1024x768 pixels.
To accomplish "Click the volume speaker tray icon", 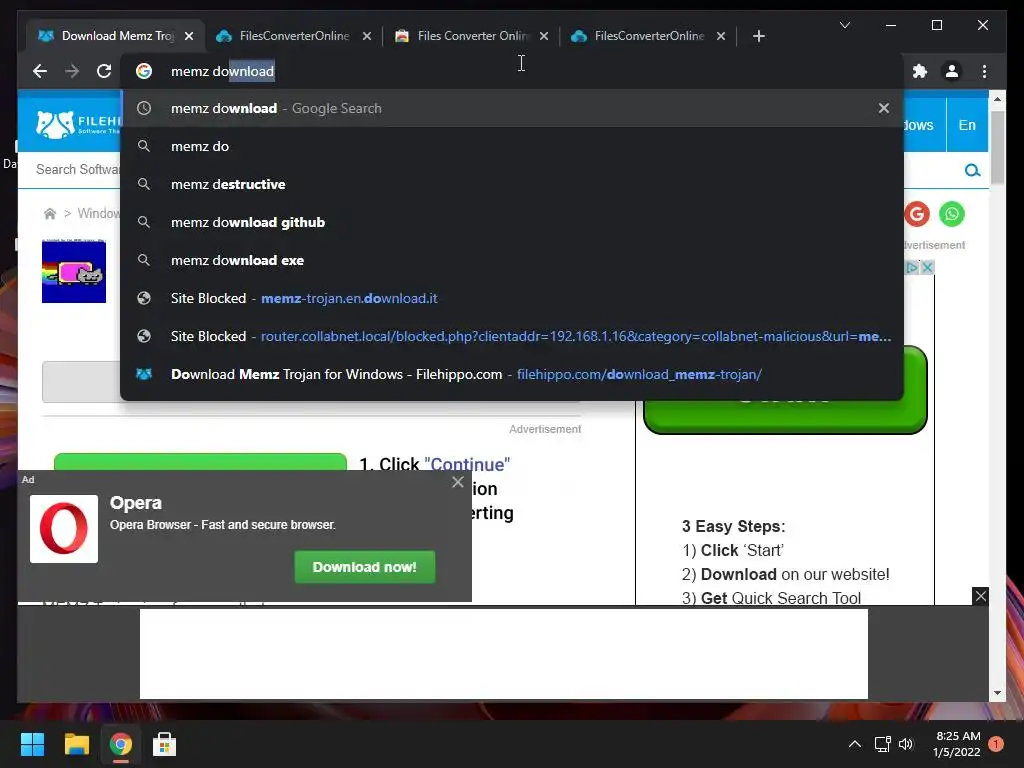I will pos(906,744).
